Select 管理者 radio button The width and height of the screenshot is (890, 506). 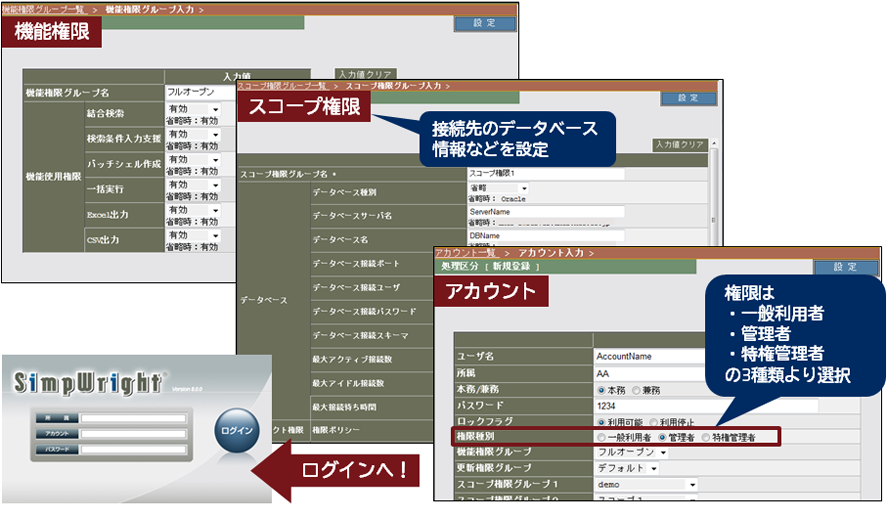click(x=662, y=437)
